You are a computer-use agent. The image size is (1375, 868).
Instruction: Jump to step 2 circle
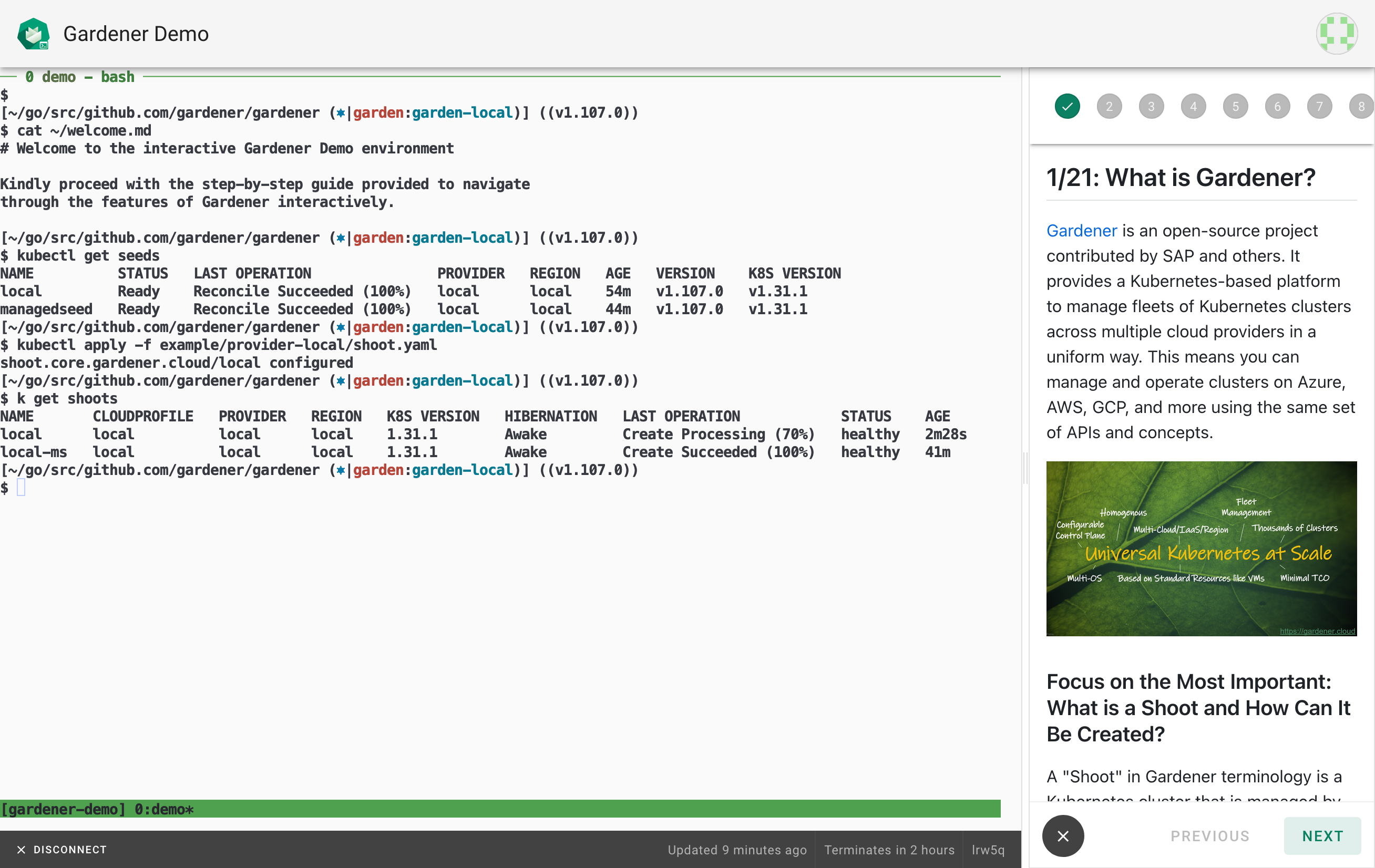1109,106
